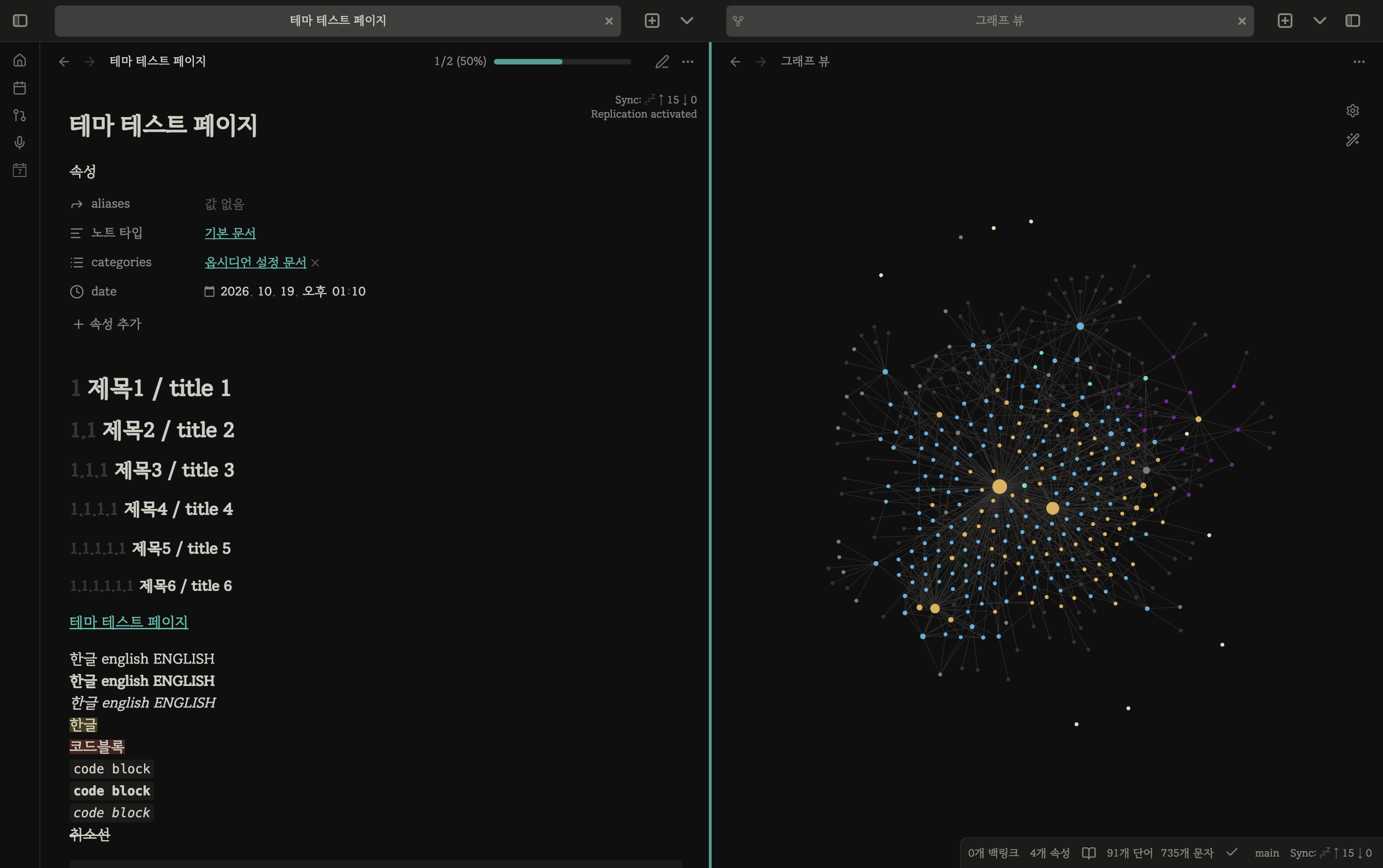Toggle the left sidebar panel icon
Viewport: 1383px width, 868px height.
[20, 21]
